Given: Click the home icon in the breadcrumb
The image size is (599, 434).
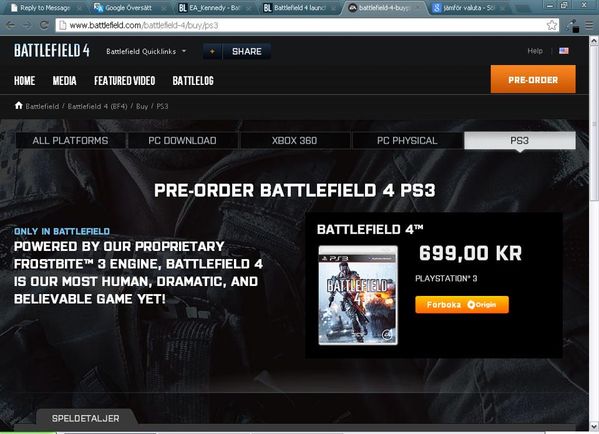Looking at the screenshot, I should [x=18, y=105].
